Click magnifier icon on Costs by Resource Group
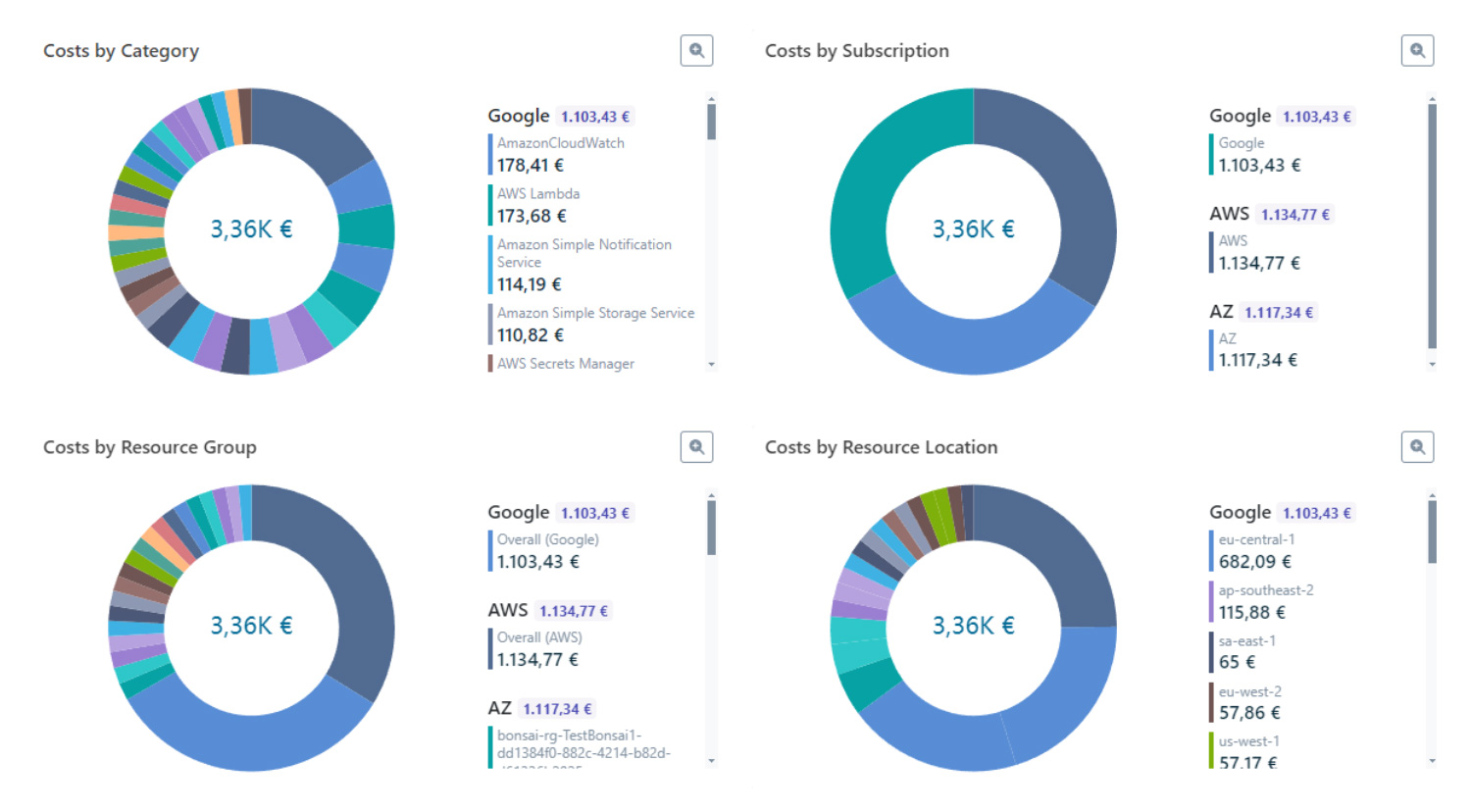 [x=696, y=447]
